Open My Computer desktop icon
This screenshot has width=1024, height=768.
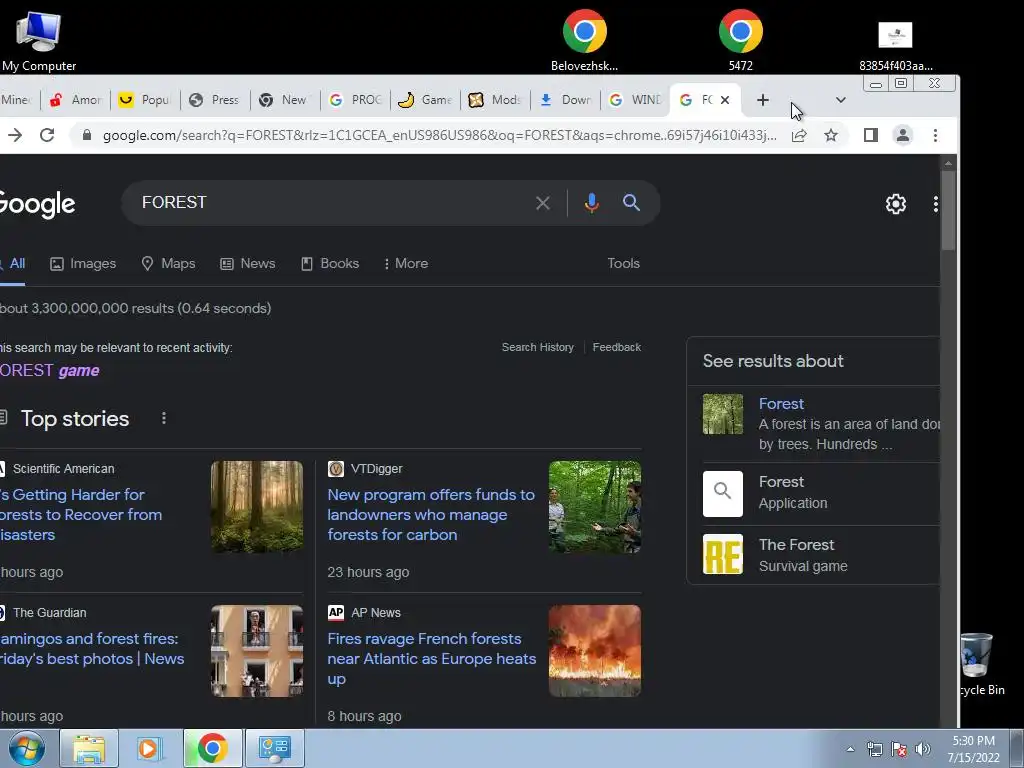(39, 40)
